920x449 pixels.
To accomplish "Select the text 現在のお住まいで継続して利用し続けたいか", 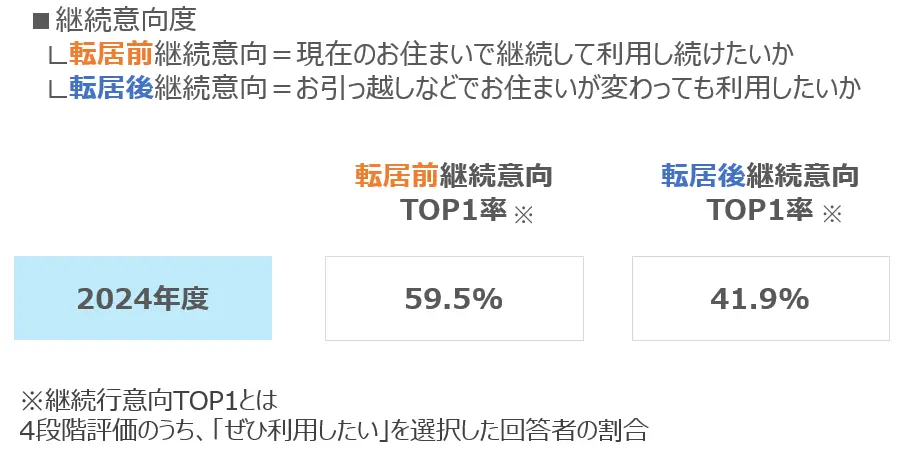I will pos(544,55).
